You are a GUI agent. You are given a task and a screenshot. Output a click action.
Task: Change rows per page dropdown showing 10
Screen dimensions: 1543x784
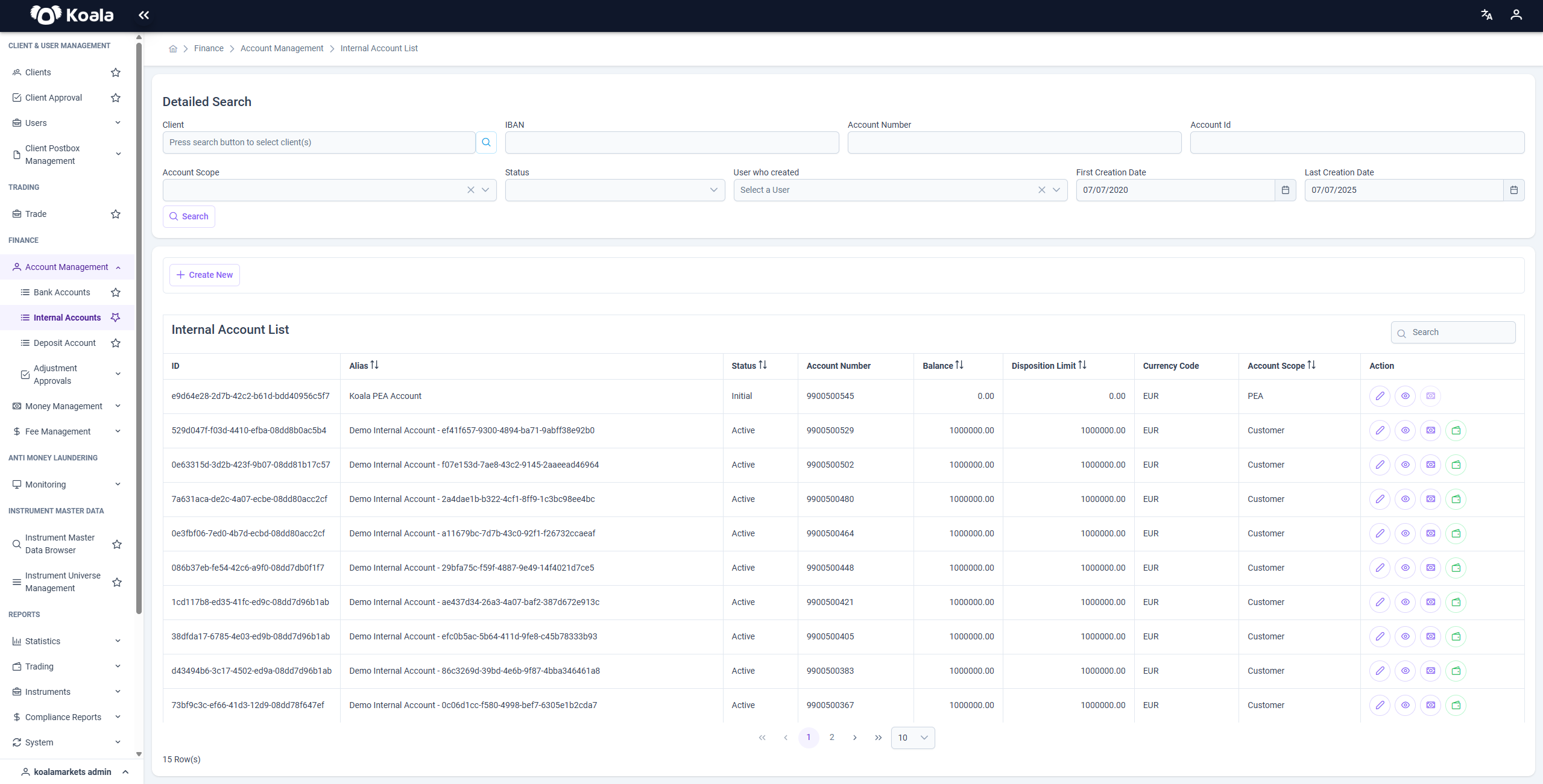[x=913, y=738]
